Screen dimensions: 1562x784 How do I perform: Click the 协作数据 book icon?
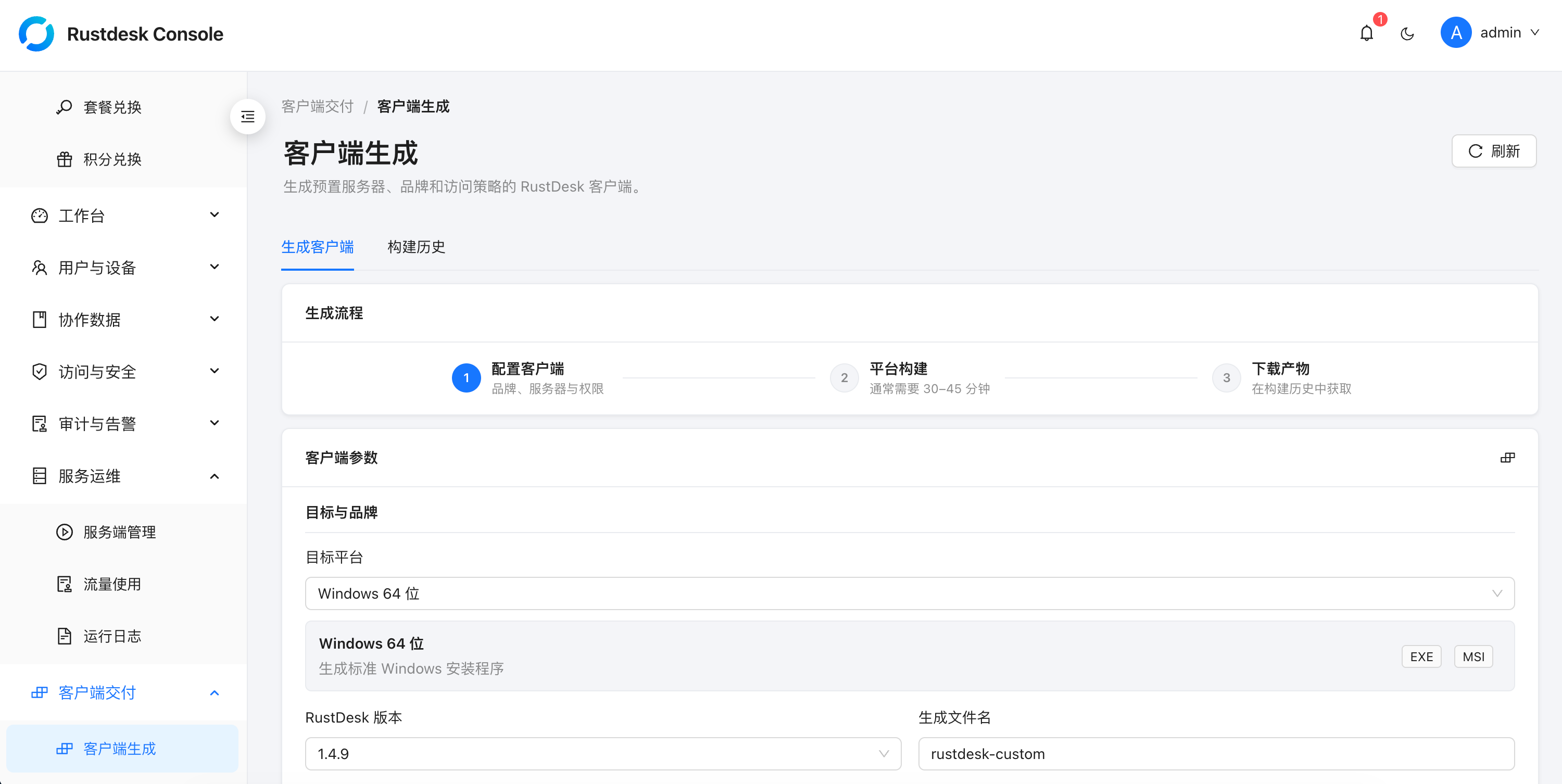pos(40,320)
